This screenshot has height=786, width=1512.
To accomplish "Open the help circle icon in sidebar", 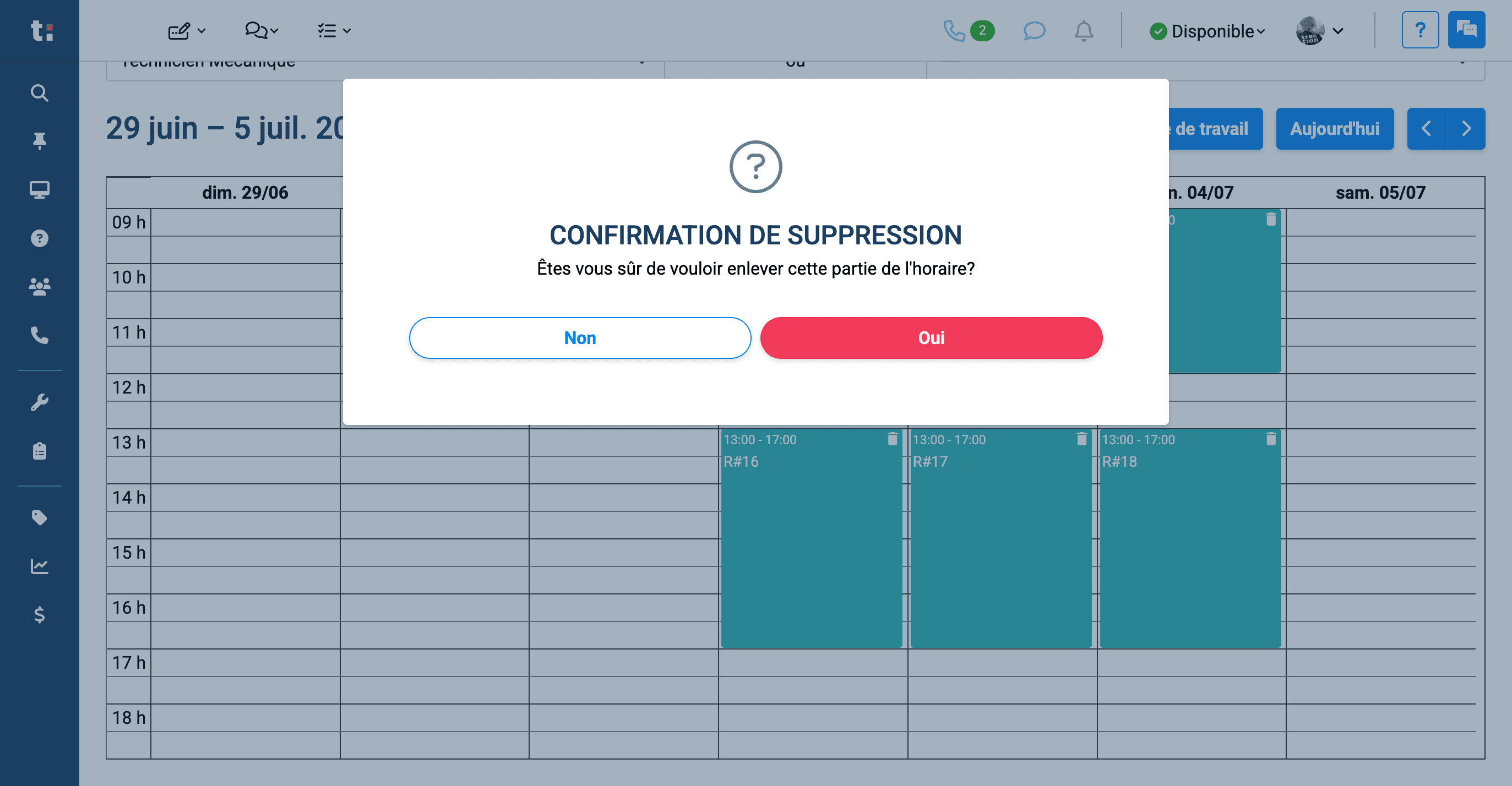I will [x=39, y=238].
